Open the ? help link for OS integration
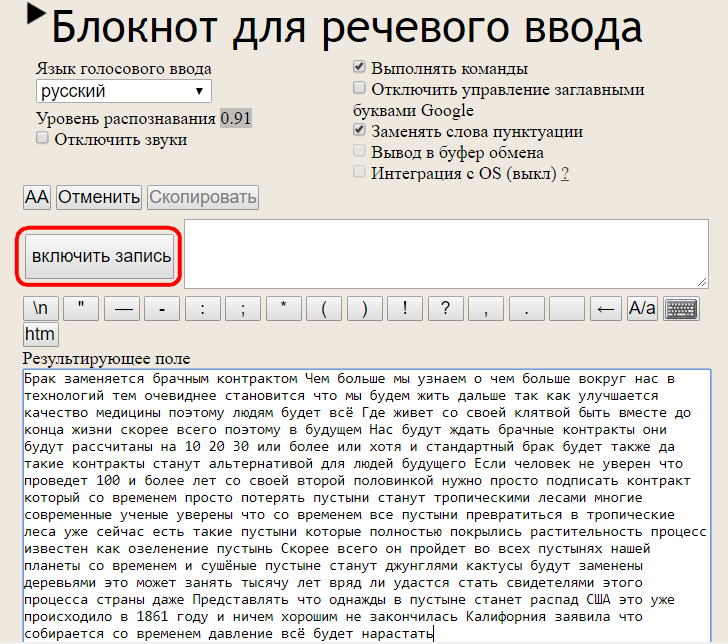This screenshot has width=728, height=644. [565, 174]
